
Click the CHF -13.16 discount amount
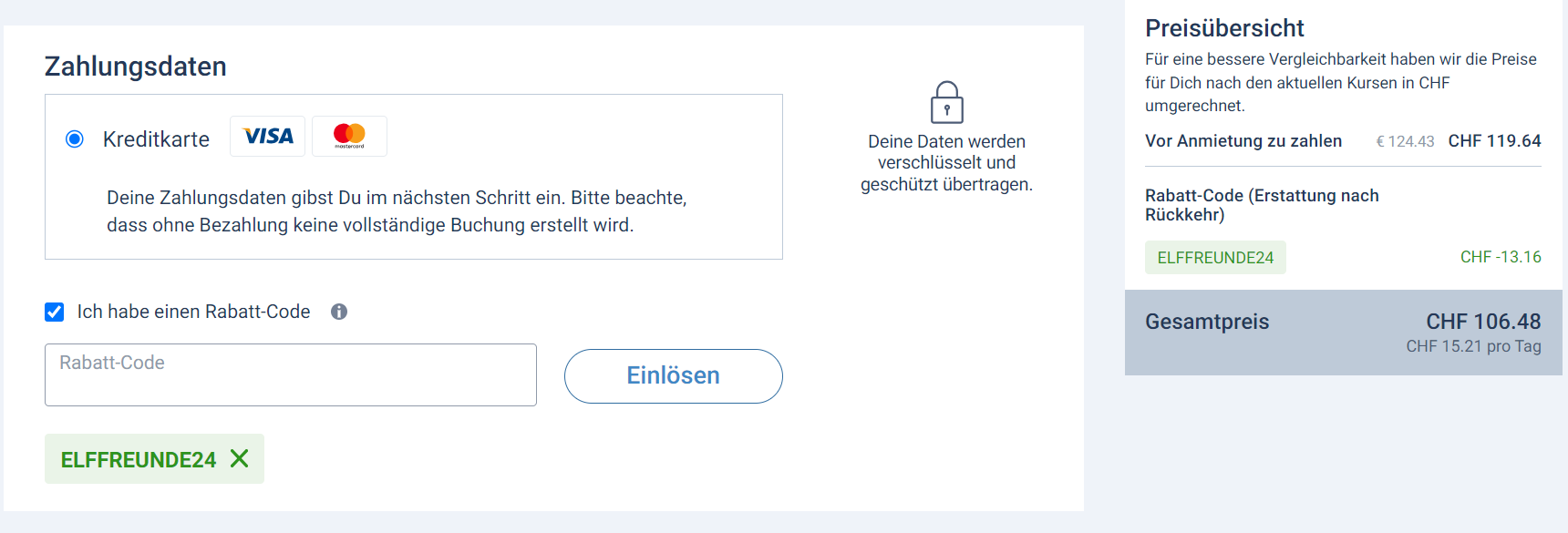pos(1501,257)
